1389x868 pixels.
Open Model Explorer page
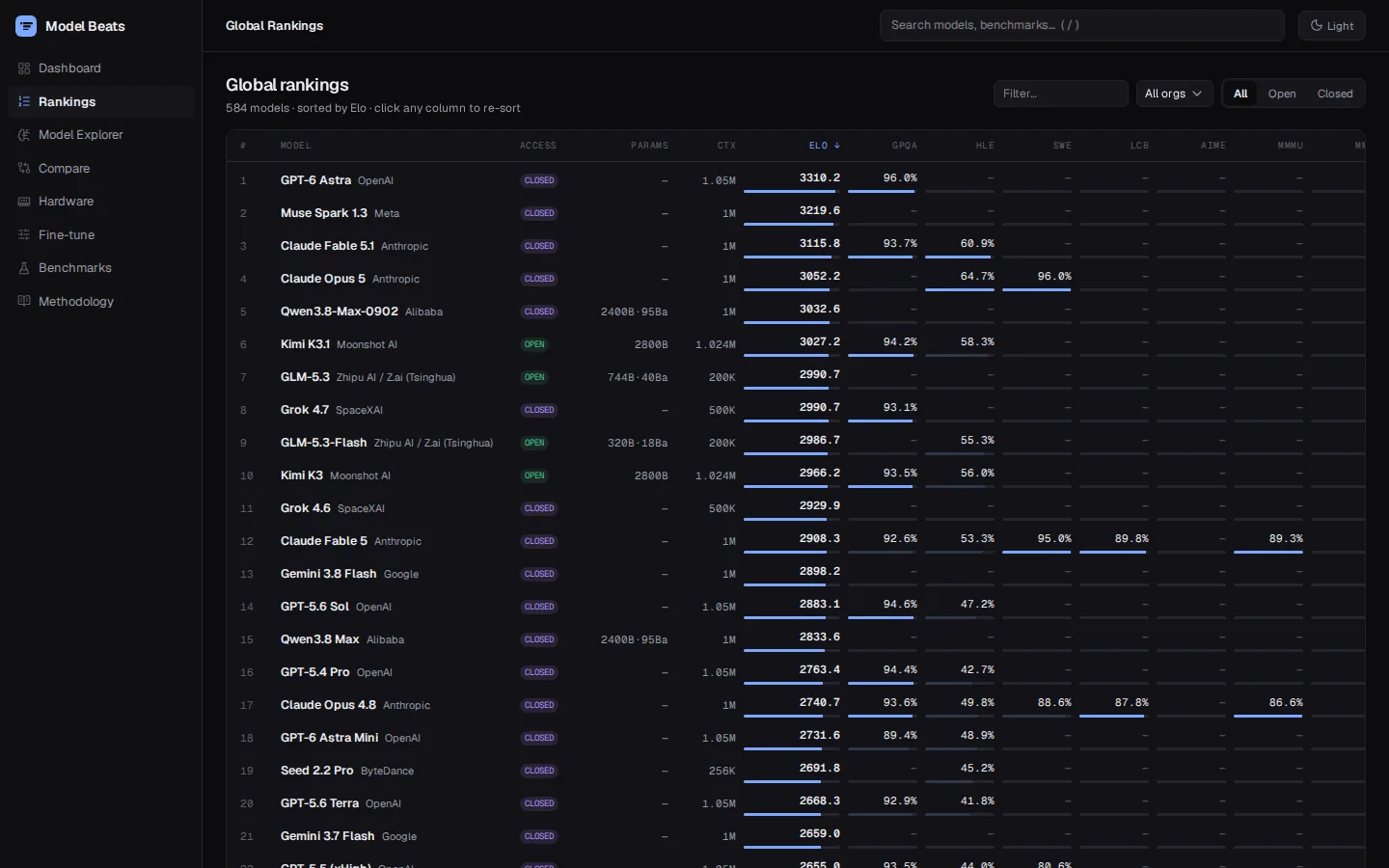point(100,135)
